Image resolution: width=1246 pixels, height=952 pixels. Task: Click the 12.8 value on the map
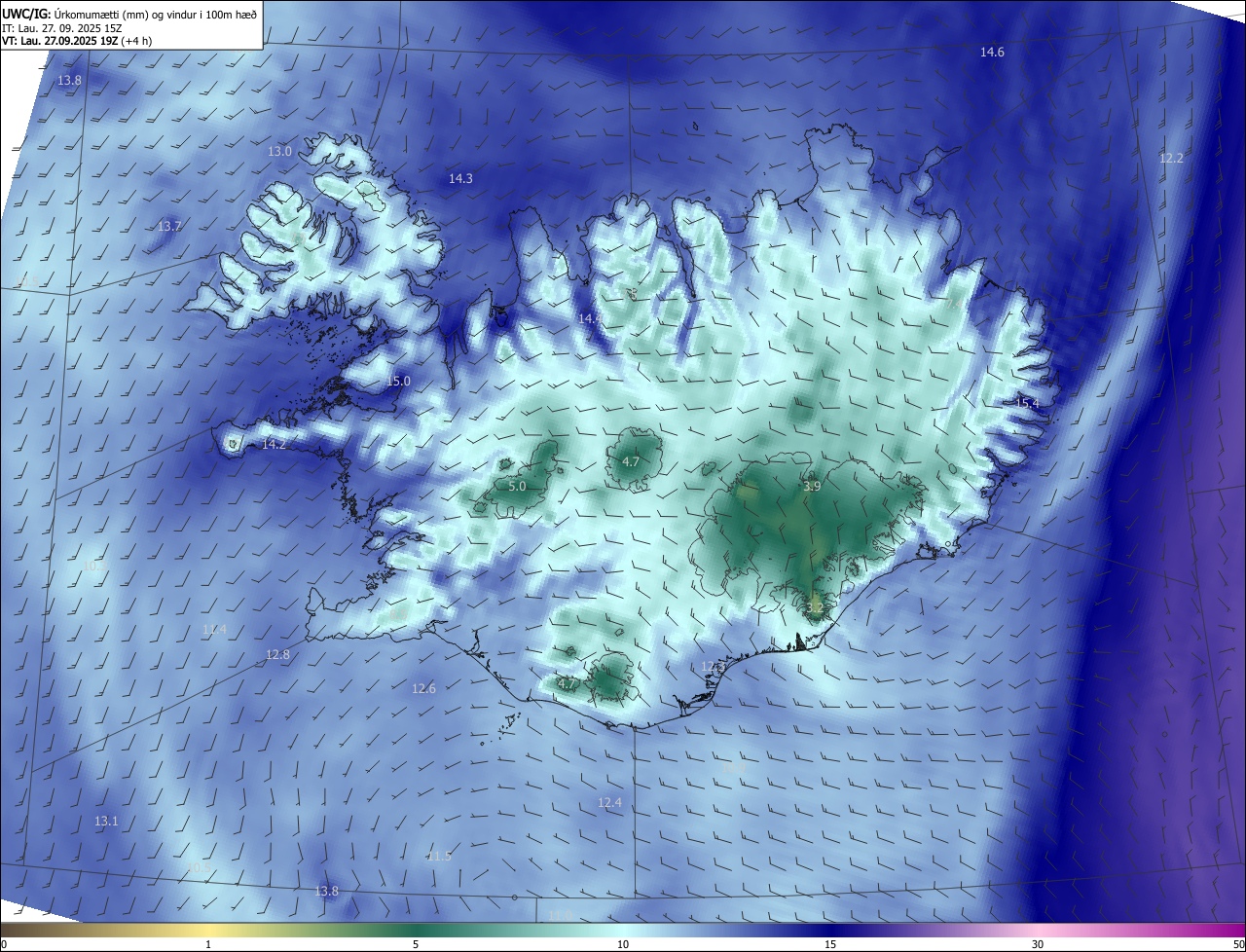pos(277,655)
